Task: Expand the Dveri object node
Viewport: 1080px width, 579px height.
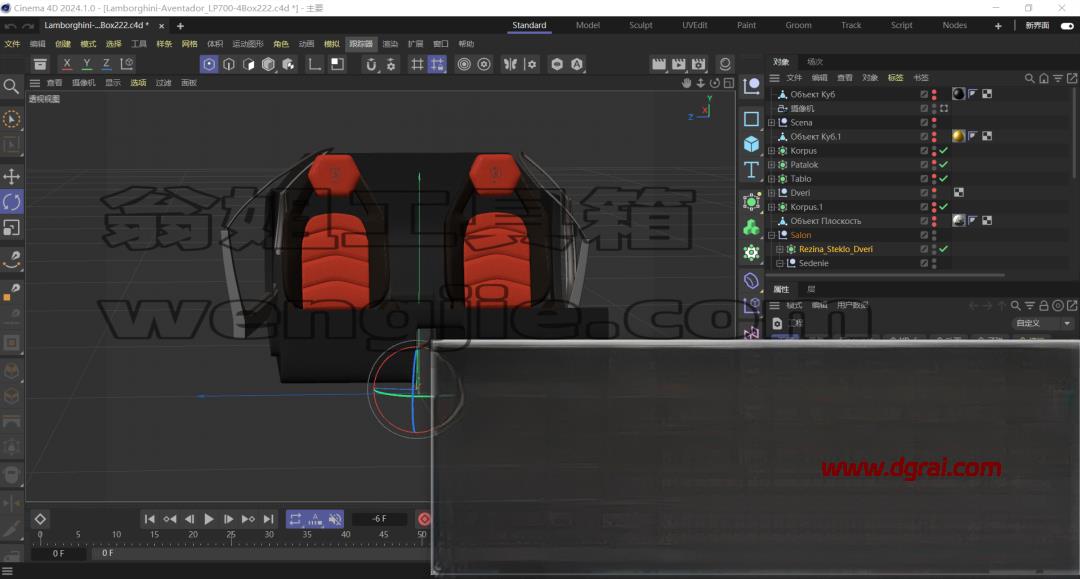Action: coord(771,193)
